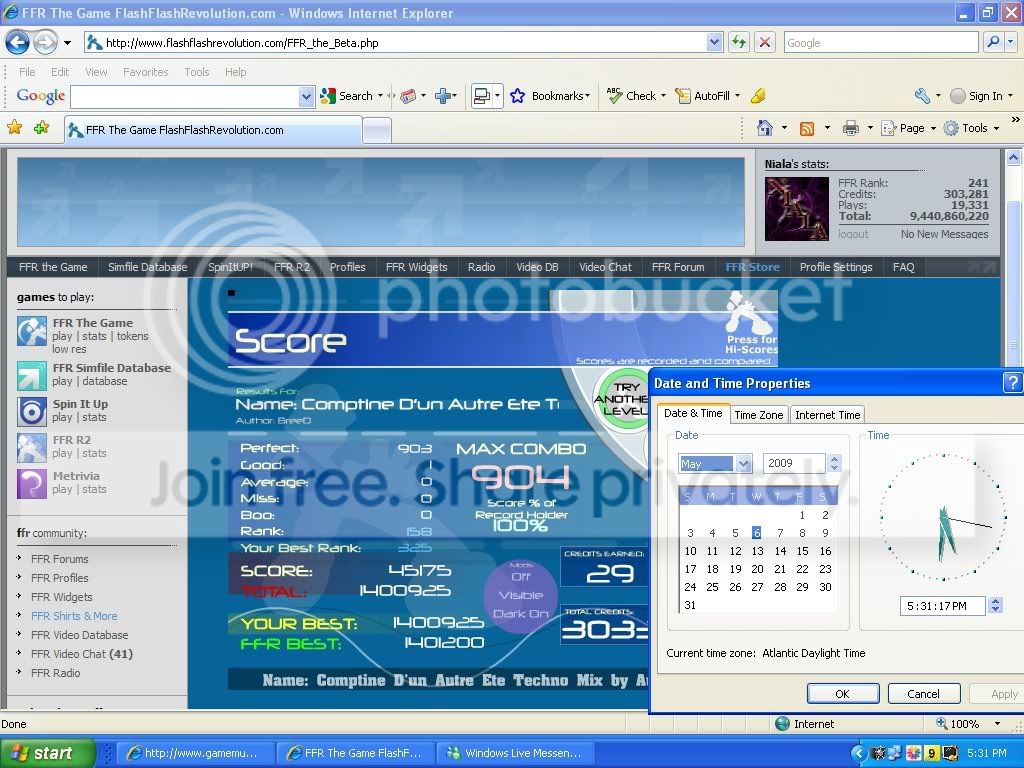Click the Spin It Up sidebar icon
Viewport: 1024px width, 768px height.
(32, 411)
